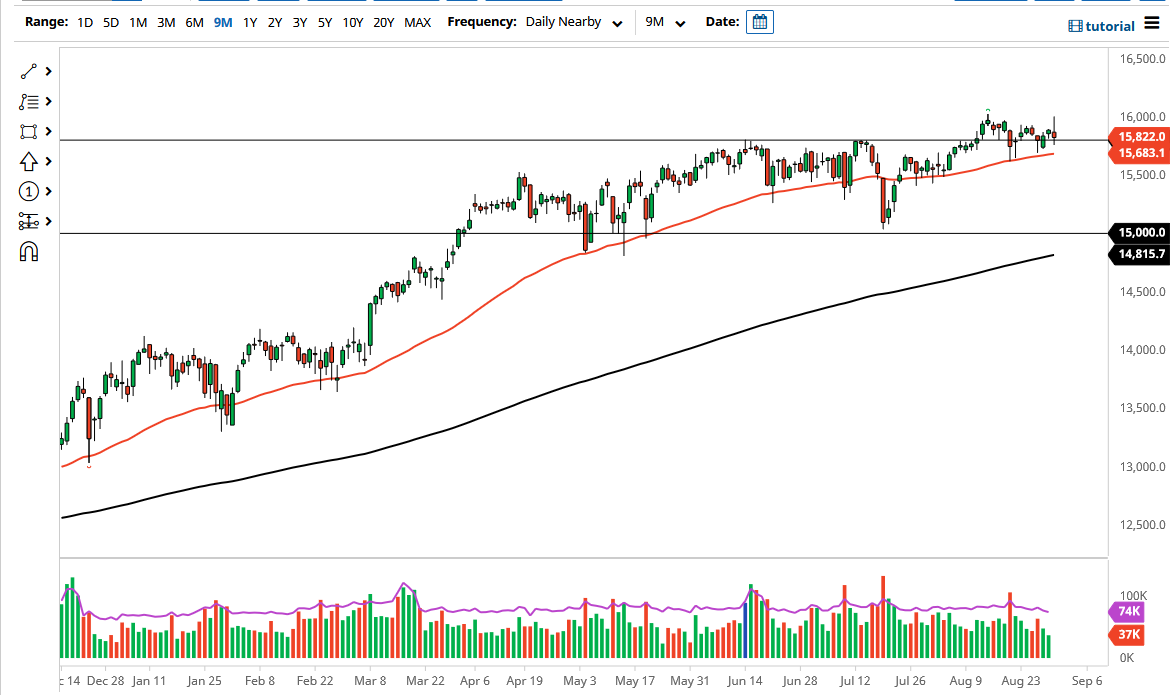Image resolution: width=1174 pixels, height=695 pixels.
Task: Select the arrow annotation tool
Action: pos(29,161)
